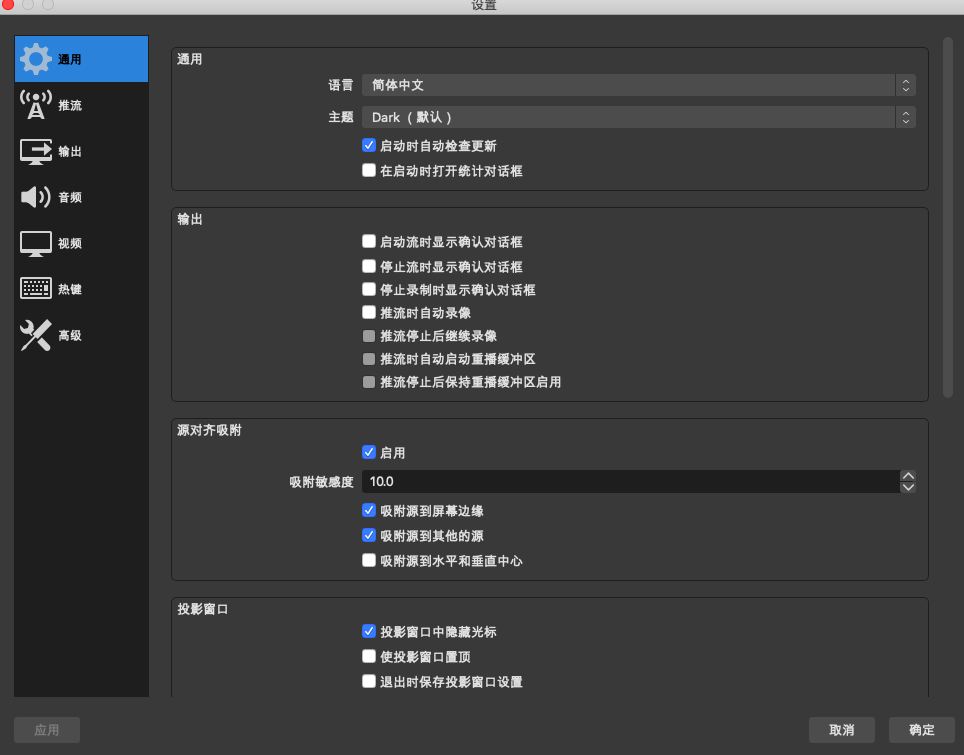Open the 输出 monitor-arrow icon section

pyautogui.click(x=36, y=151)
